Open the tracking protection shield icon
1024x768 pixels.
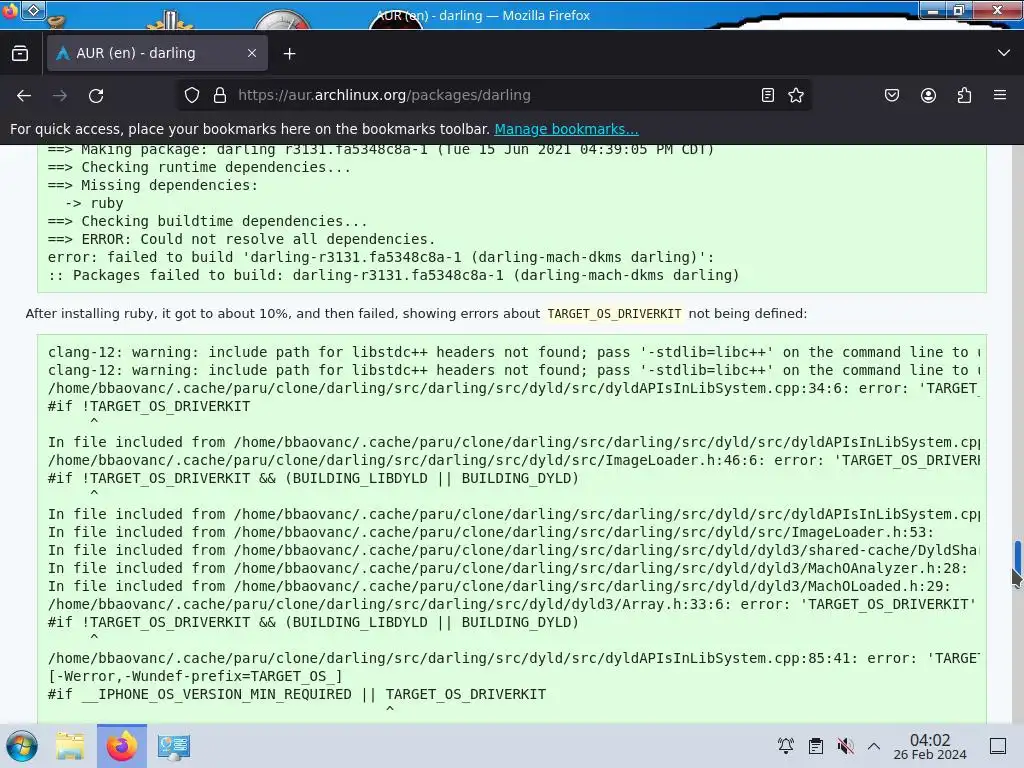pos(191,95)
